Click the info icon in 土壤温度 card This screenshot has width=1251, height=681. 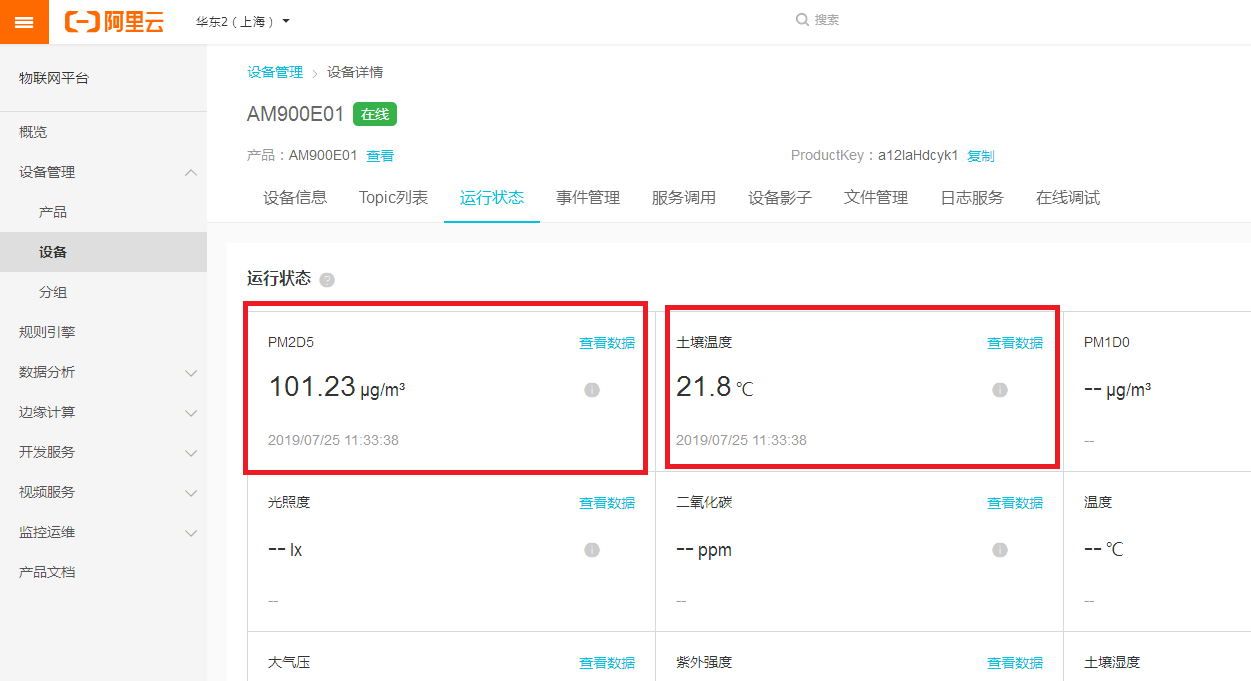[x=1000, y=390]
